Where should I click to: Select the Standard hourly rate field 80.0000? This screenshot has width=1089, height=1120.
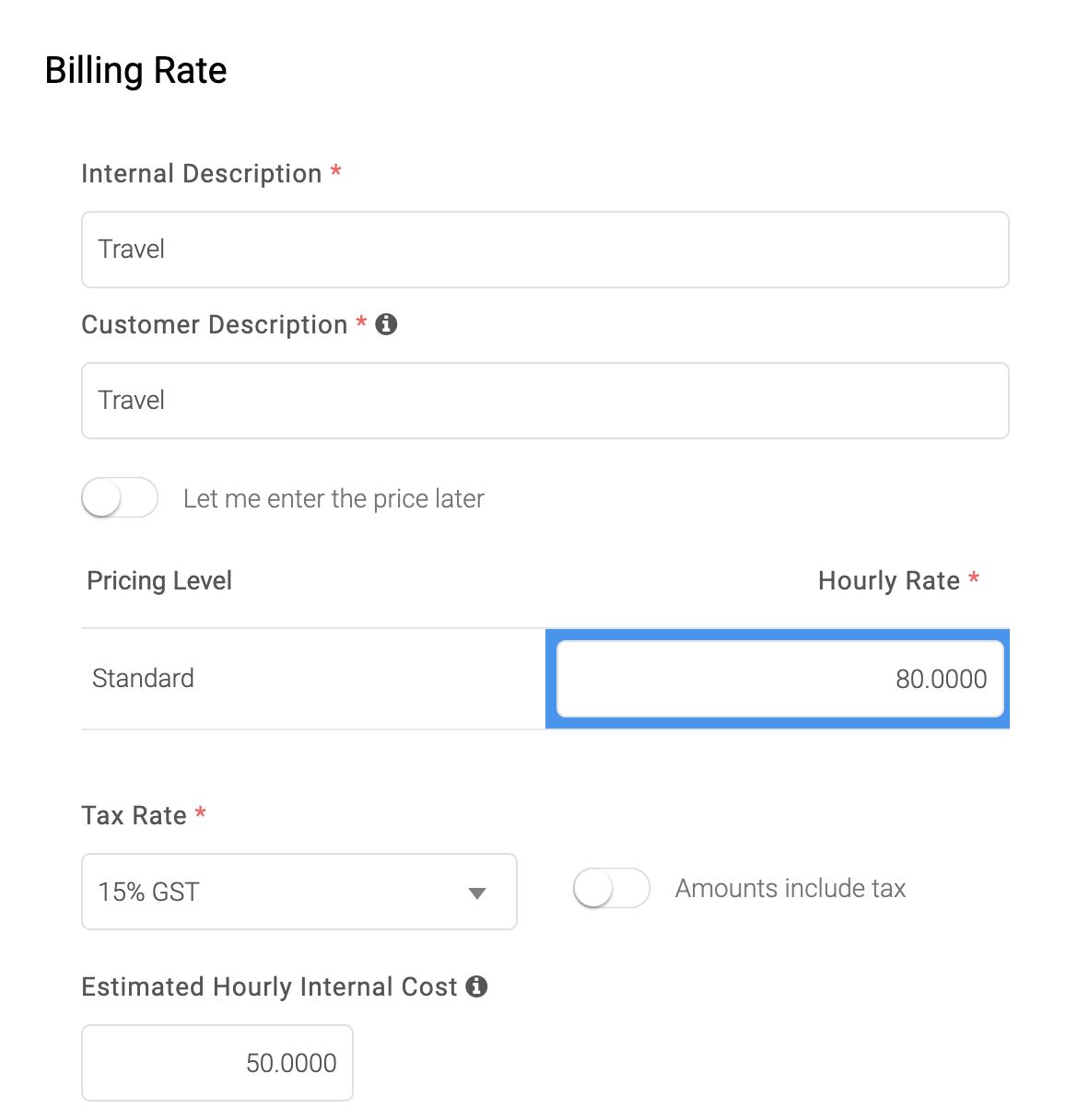(x=780, y=679)
